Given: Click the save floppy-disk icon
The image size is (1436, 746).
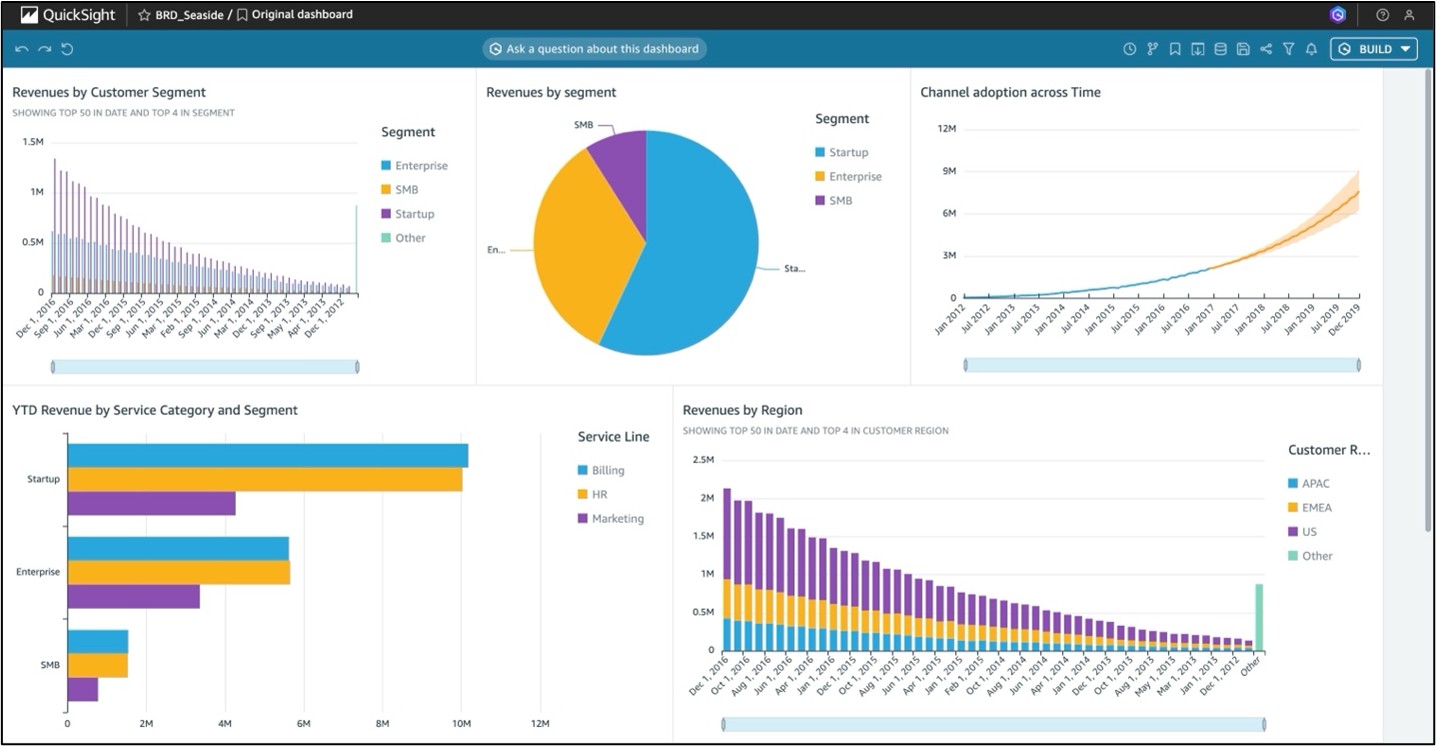Looking at the screenshot, I should pos(1243,49).
